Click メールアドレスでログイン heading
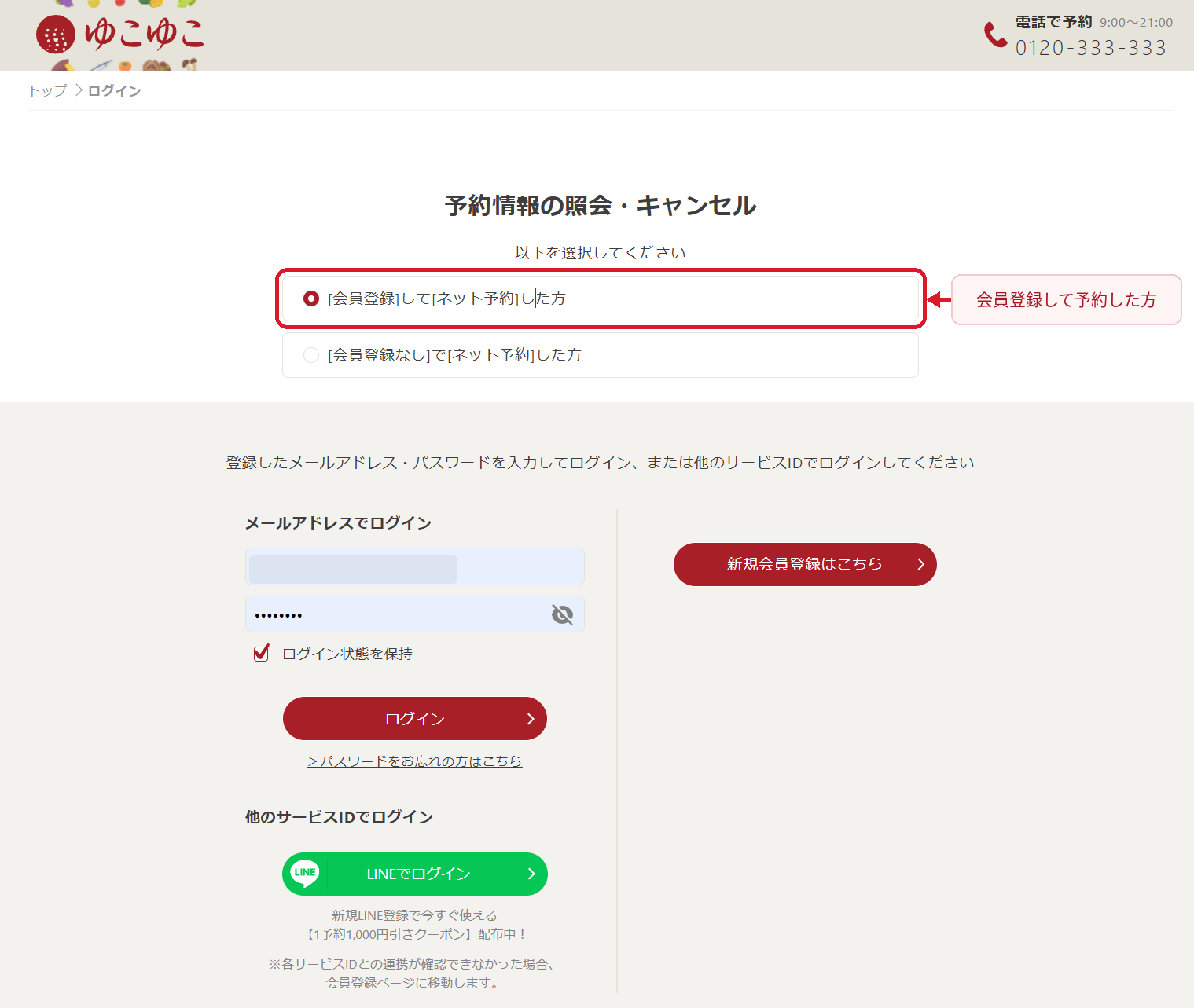This screenshot has width=1194, height=1008. coord(339,523)
